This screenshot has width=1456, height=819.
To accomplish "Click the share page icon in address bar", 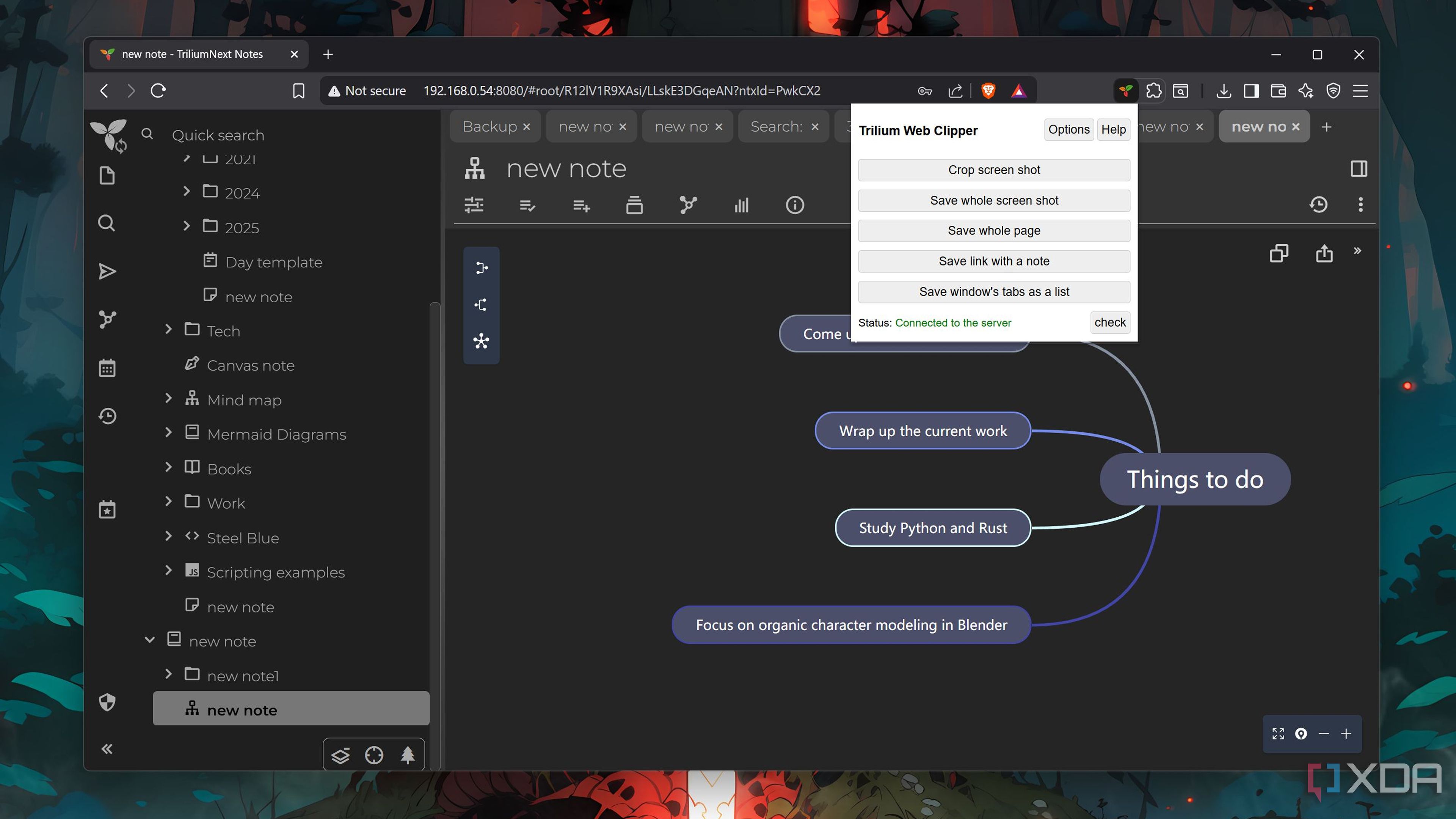I will coord(955,91).
